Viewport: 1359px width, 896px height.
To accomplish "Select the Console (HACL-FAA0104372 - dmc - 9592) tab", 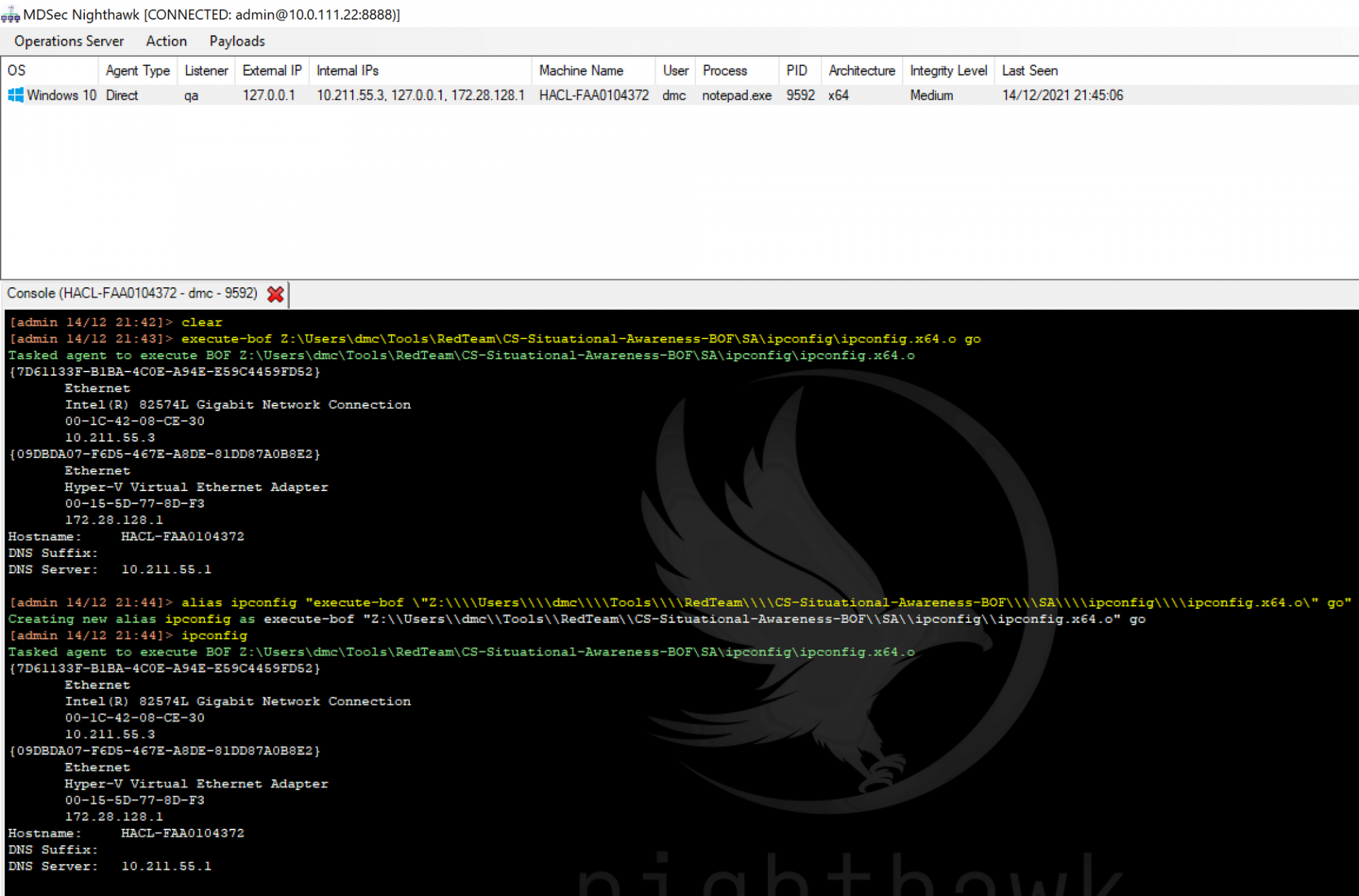I will click(131, 293).
